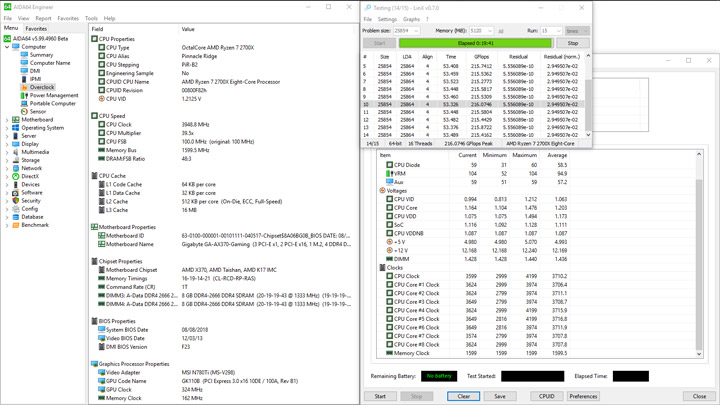The width and height of the screenshot is (720, 405).
Task: Open the AIDA64 Report menu
Action: [43, 18]
